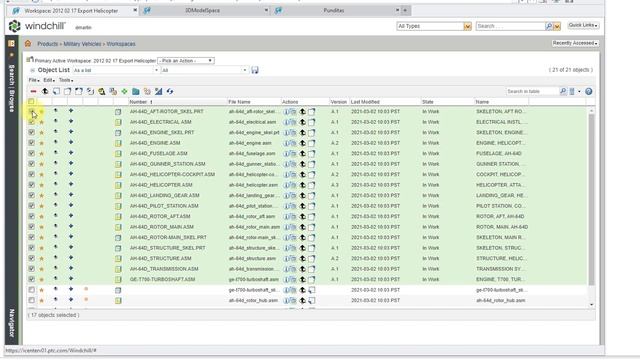Click the vertical table scrollbar
This screenshot has height=360, width=640.
591,199
